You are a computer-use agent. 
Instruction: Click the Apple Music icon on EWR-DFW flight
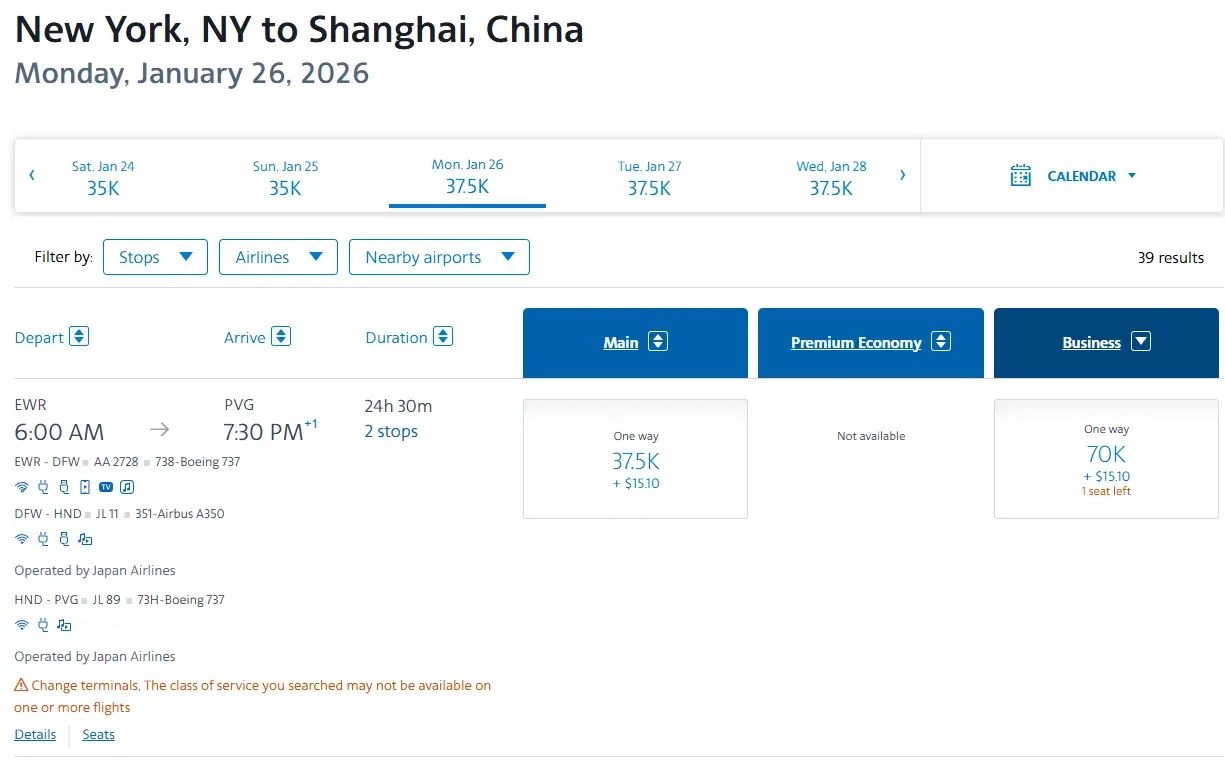point(127,487)
